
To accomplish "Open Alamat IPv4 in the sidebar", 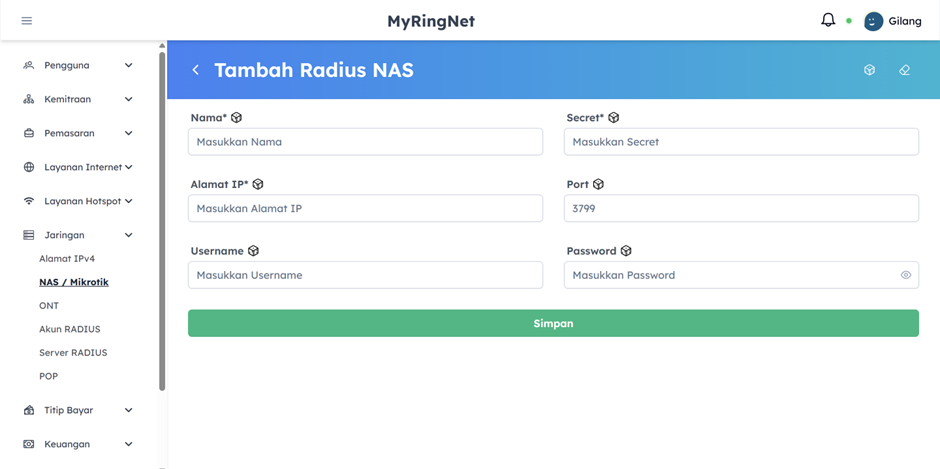I will click(x=67, y=259).
